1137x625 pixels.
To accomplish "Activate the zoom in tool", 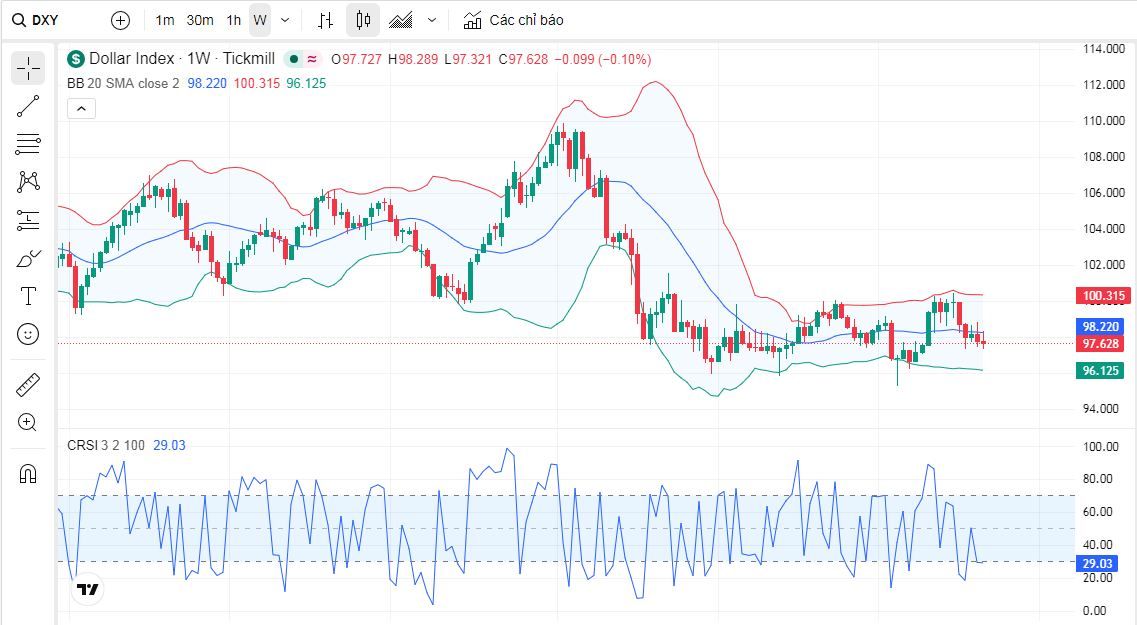I will tap(28, 423).
